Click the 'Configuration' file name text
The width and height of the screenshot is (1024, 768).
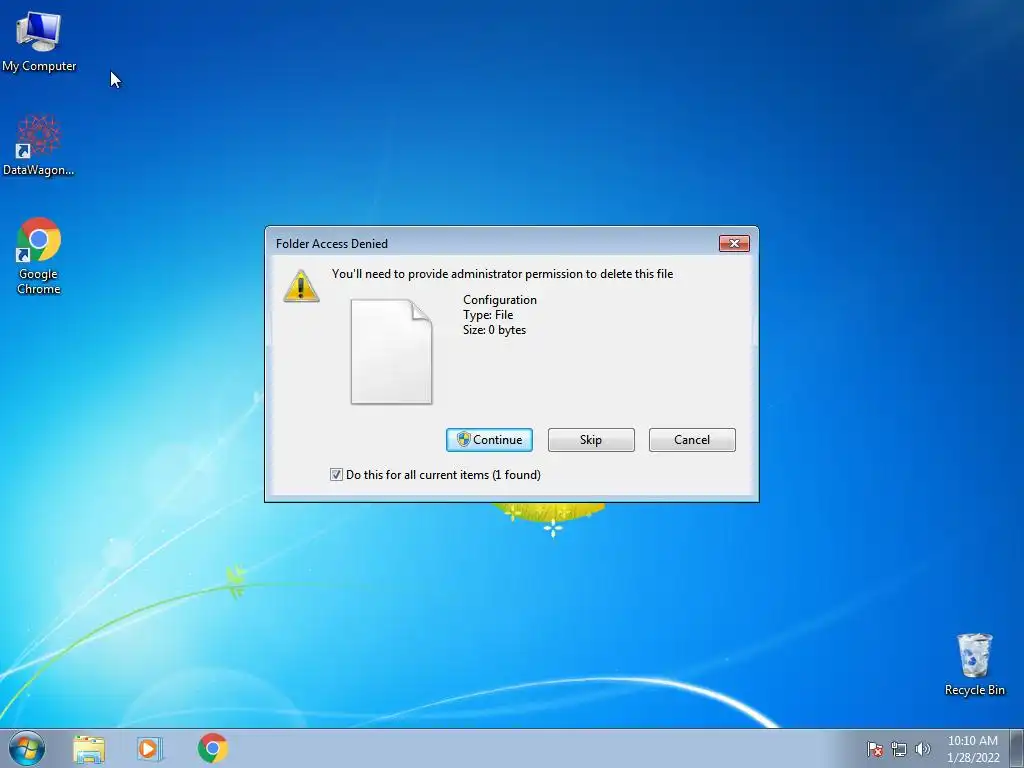[500, 300]
